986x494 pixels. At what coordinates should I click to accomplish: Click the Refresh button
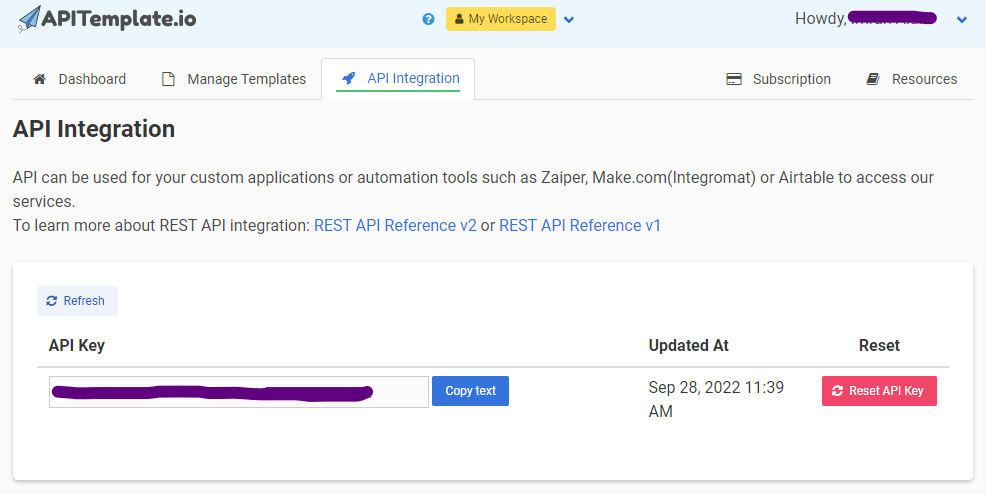[77, 301]
